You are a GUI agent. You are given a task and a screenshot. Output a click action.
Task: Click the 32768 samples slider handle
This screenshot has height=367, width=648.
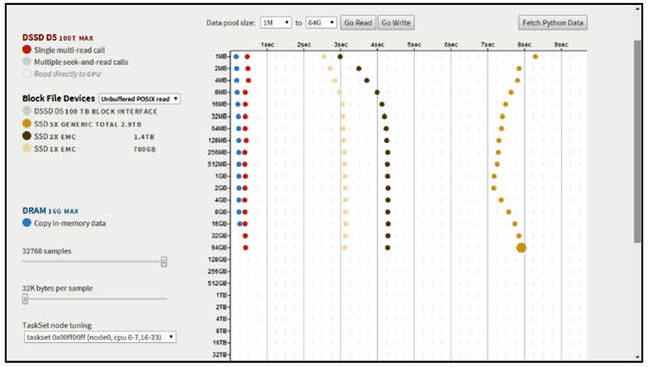click(x=164, y=262)
